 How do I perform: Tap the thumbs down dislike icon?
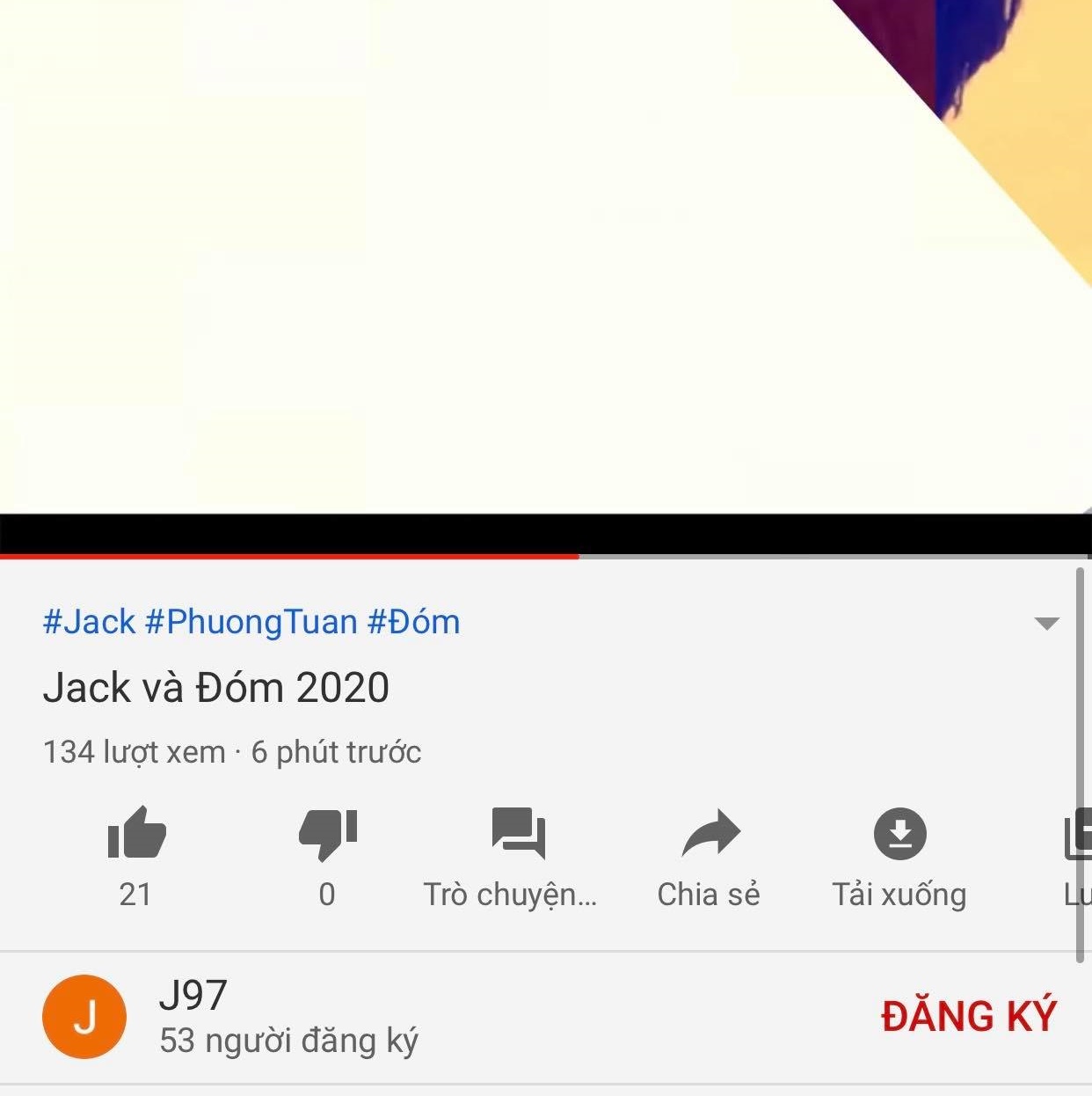pyautogui.click(x=328, y=833)
